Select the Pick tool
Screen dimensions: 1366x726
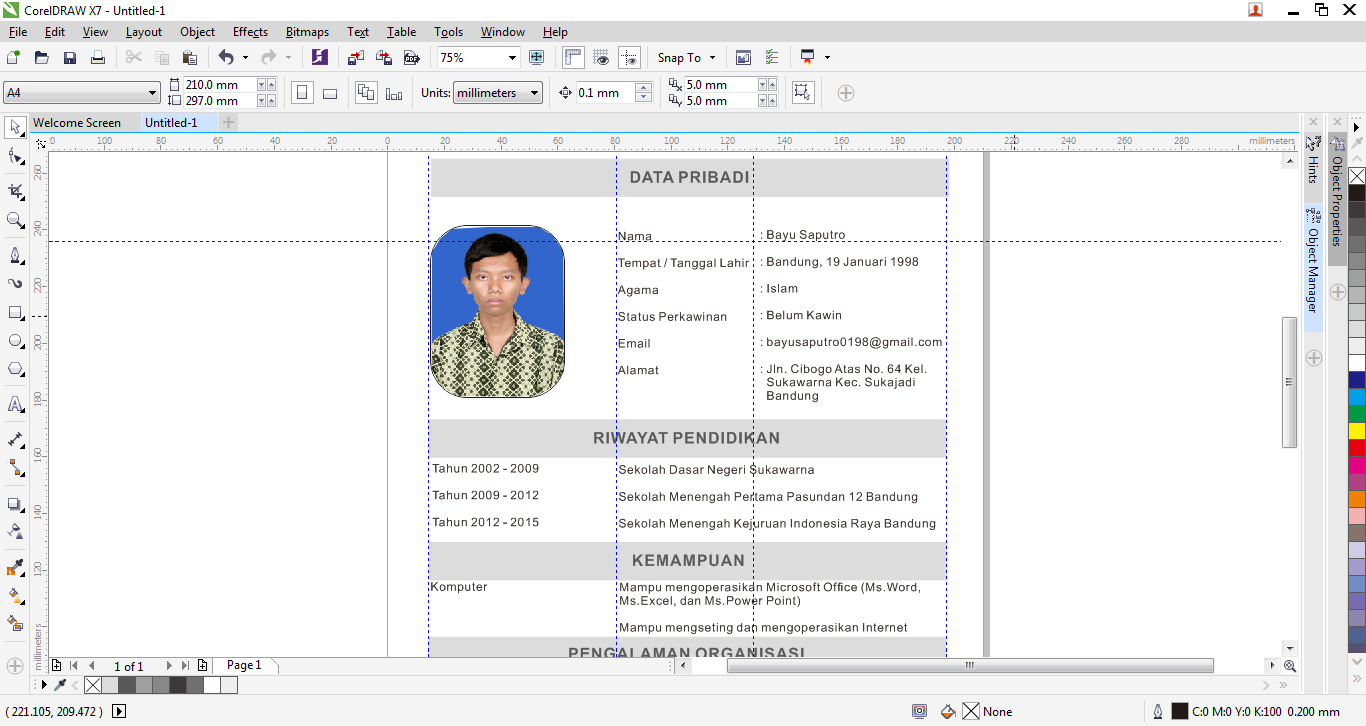click(x=14, y=127)
